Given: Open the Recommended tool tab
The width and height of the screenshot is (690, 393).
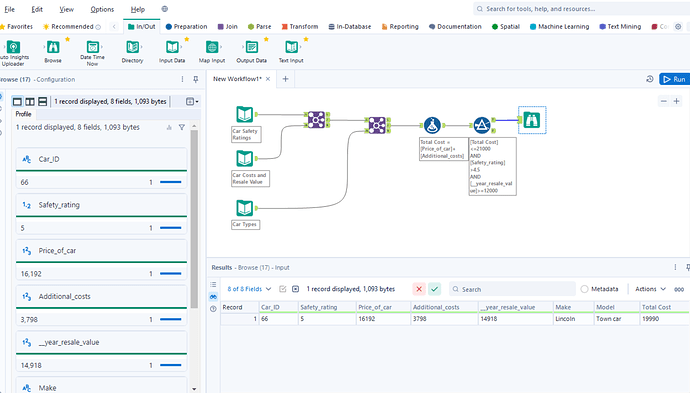Looking at the screenshot, I should (x=72, y=26).
